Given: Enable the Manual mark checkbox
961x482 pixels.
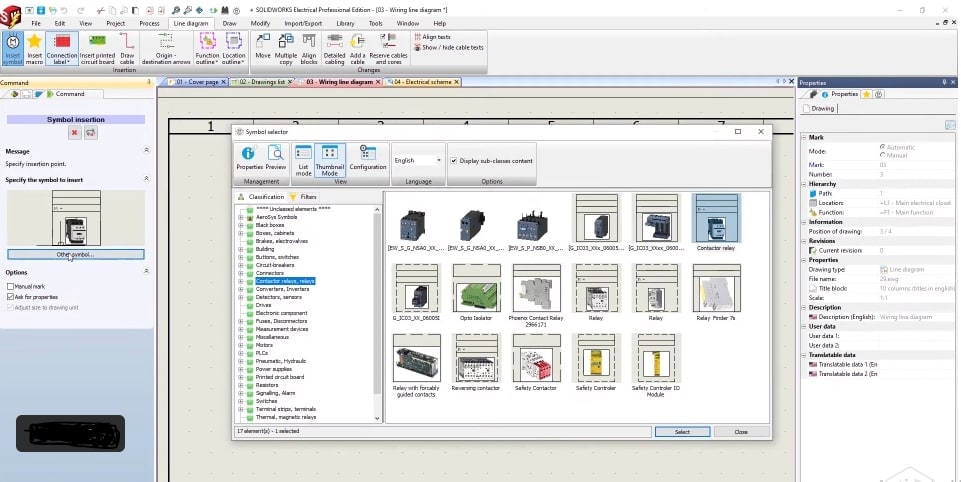Looking at the screenshot, I should tap(10, 287).
